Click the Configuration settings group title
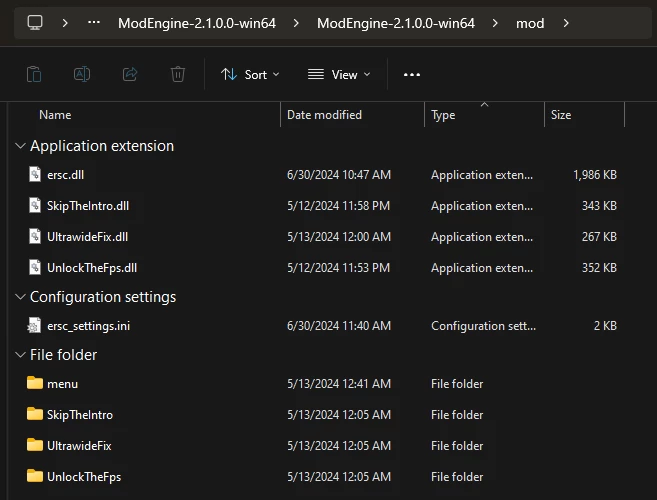The height and width of the screenshot is (500, 657). [x=103, y=297]
